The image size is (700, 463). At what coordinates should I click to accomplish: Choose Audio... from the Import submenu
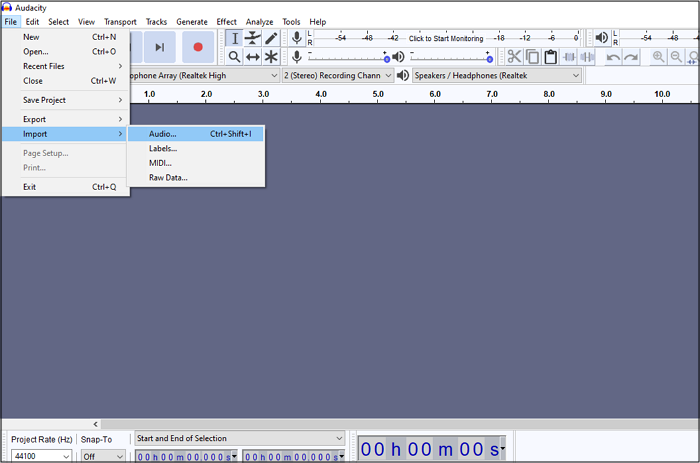163,133
